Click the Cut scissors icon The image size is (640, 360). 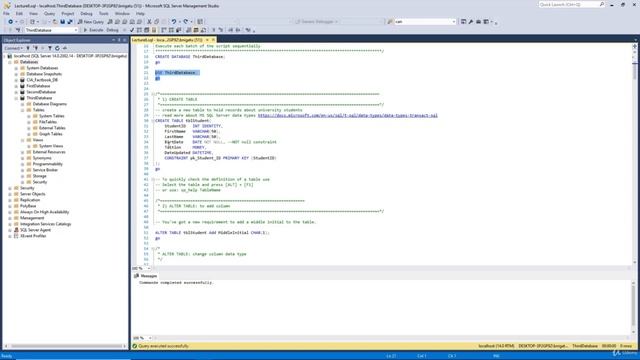pyautogui.click(x=149, y=22)
